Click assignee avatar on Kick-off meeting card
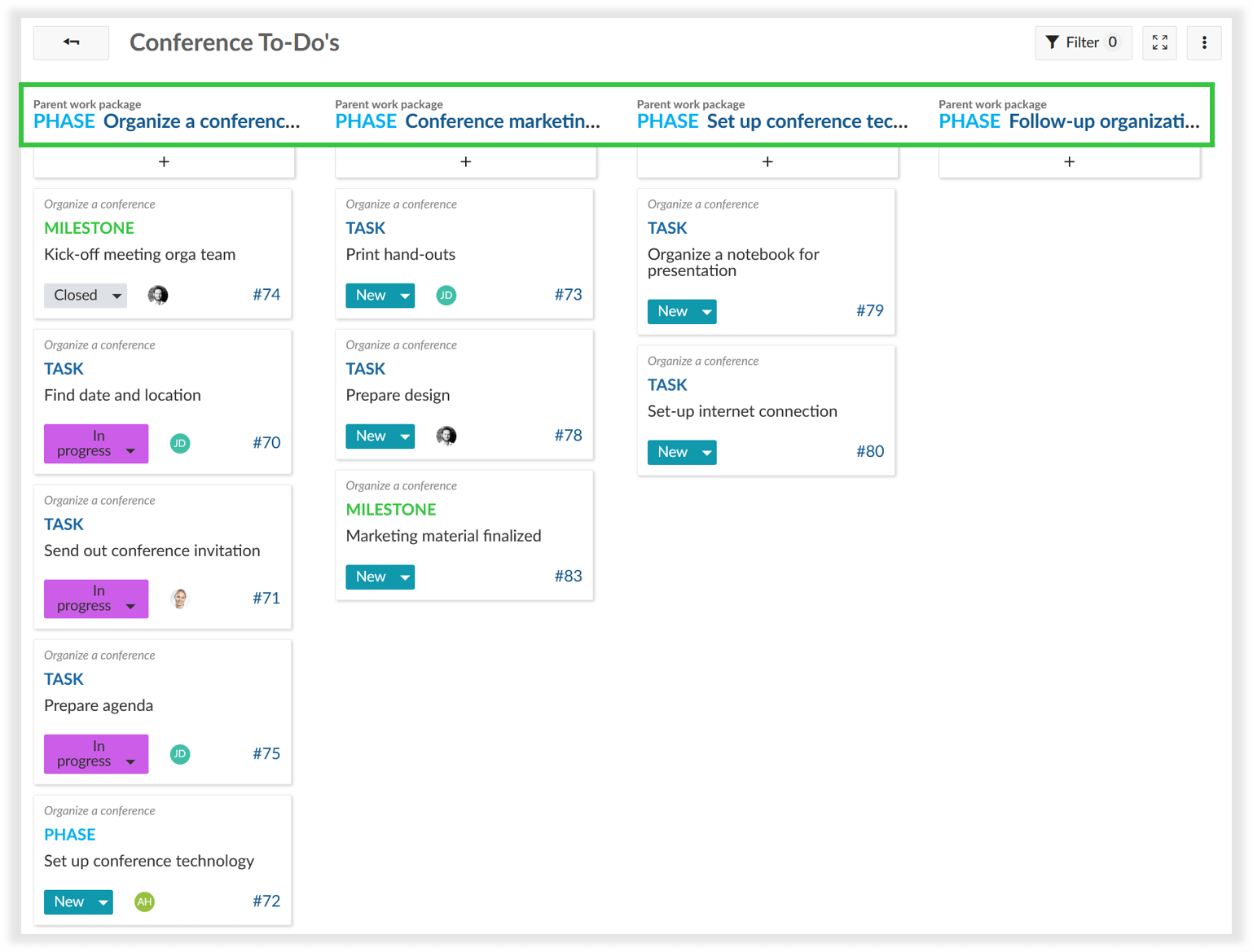The image size is (1253, 952). click(158, 295)
